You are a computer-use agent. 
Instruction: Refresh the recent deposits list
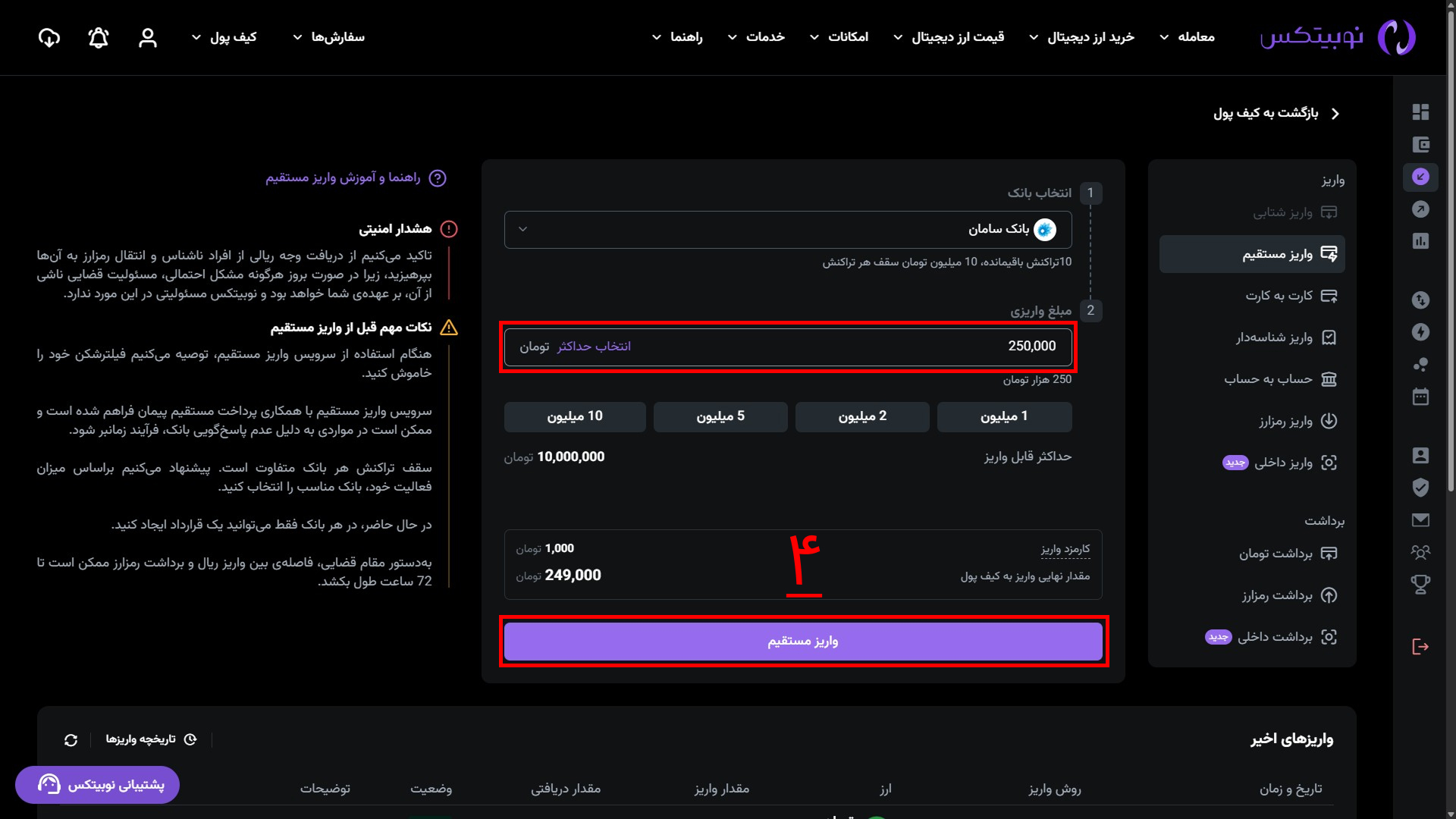(71, 740)
